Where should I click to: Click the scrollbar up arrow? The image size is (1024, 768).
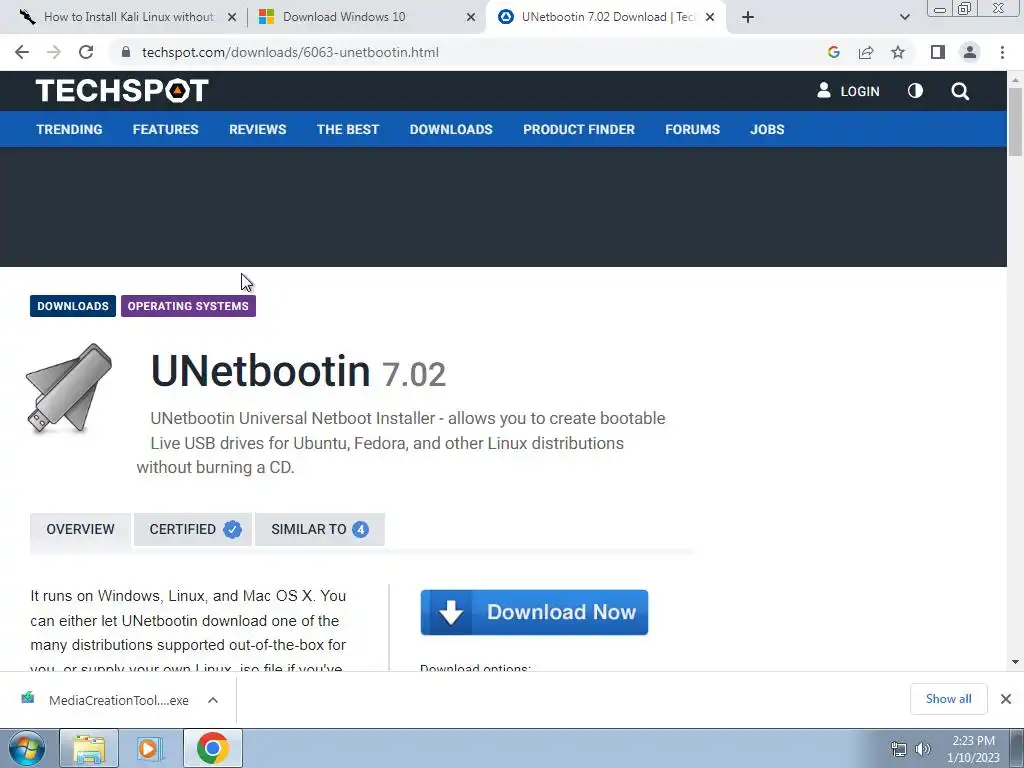coord(1015,80)
